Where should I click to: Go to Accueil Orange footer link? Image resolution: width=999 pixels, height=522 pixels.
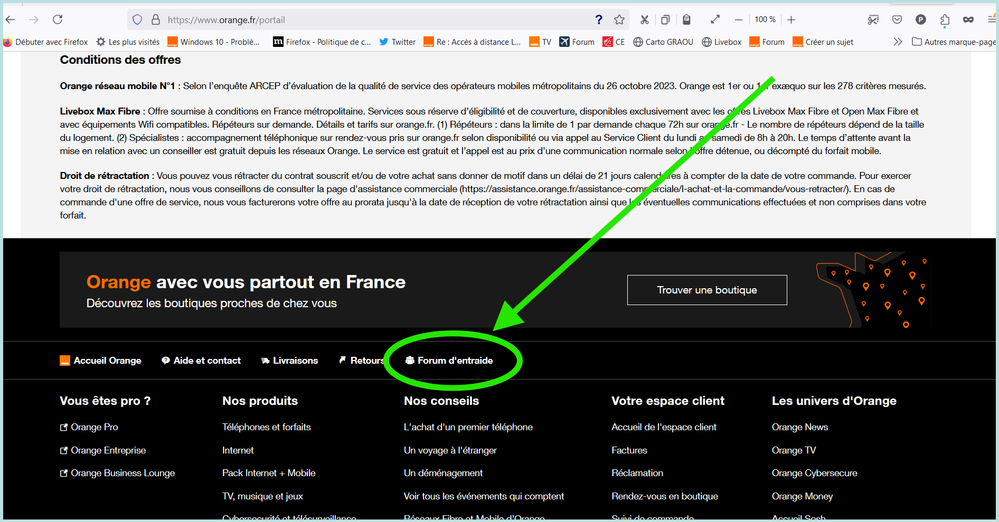[101, 361]
